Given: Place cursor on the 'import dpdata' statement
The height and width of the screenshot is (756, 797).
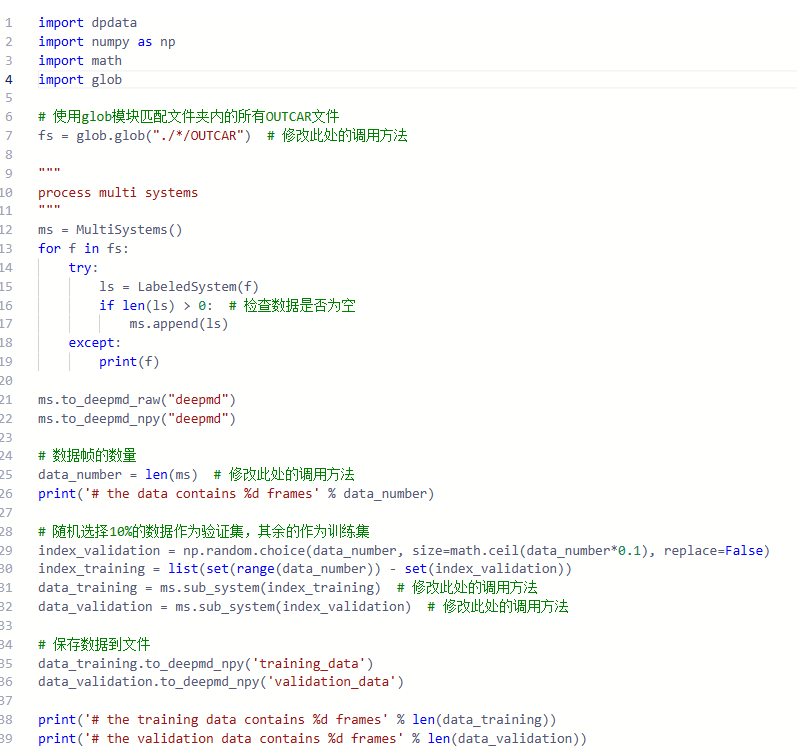Looking at the screenshot, I should pos(87,22).
